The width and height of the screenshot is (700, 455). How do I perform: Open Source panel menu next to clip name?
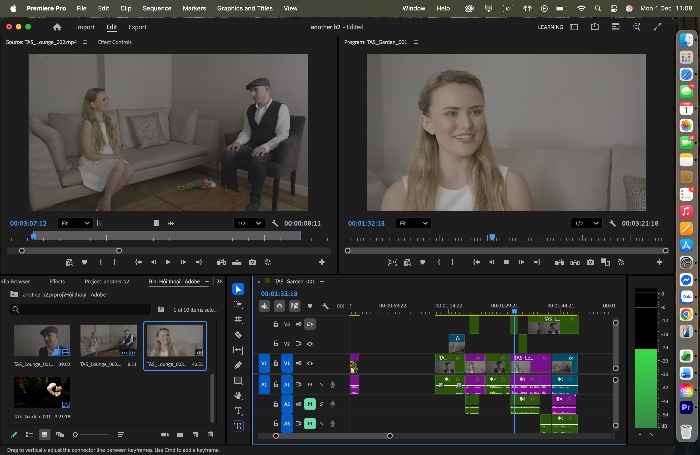pos(85,42)
